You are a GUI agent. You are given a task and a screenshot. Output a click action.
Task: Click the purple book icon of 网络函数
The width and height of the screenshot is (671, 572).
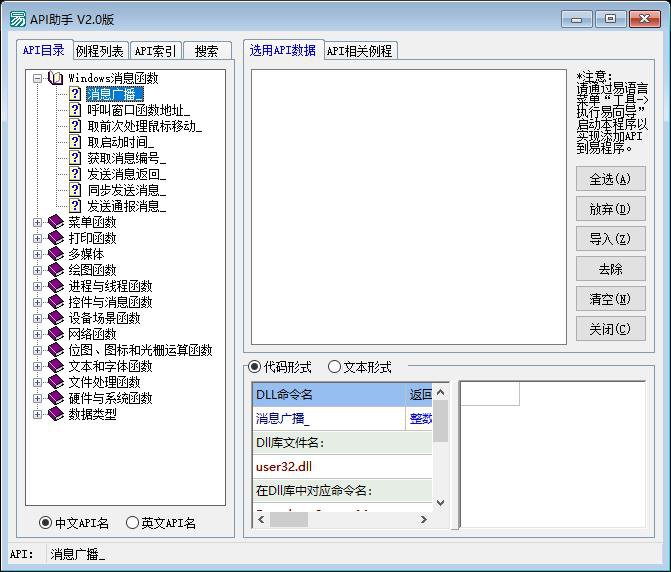[x=56, y=334]
